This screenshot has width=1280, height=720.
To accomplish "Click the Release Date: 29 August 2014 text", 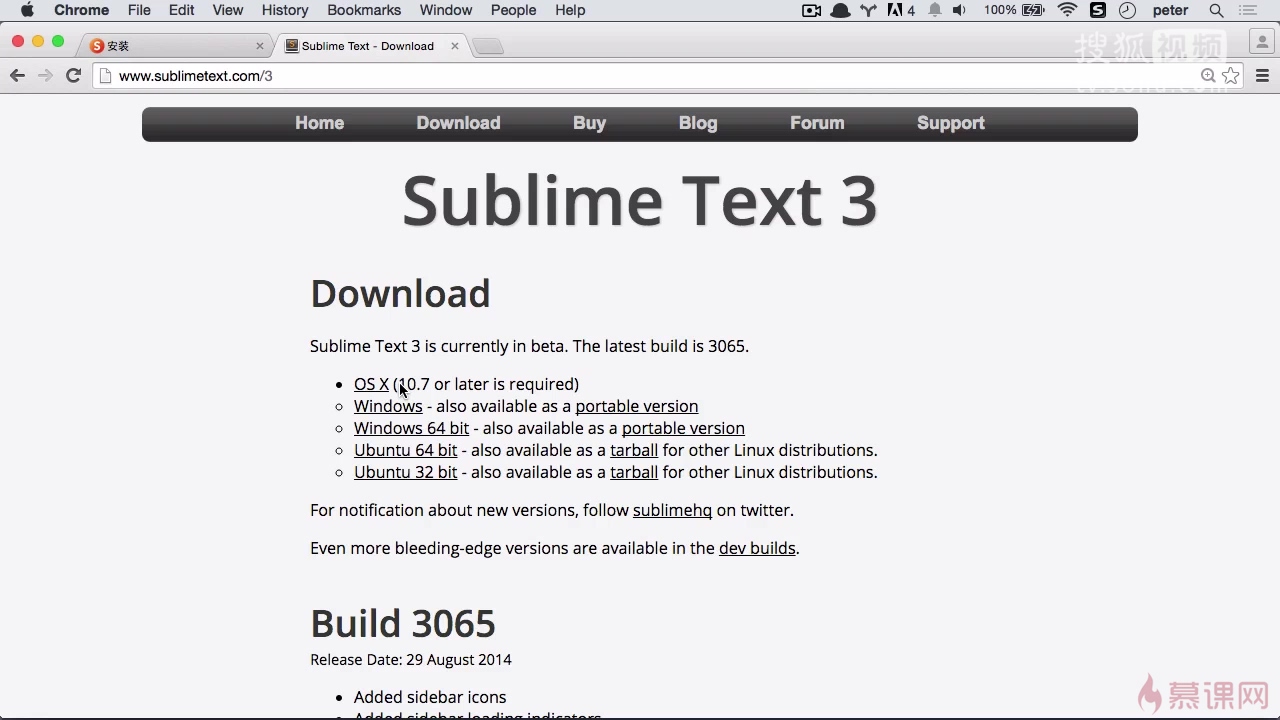I will pyautogui.click(x=411, y=660).
